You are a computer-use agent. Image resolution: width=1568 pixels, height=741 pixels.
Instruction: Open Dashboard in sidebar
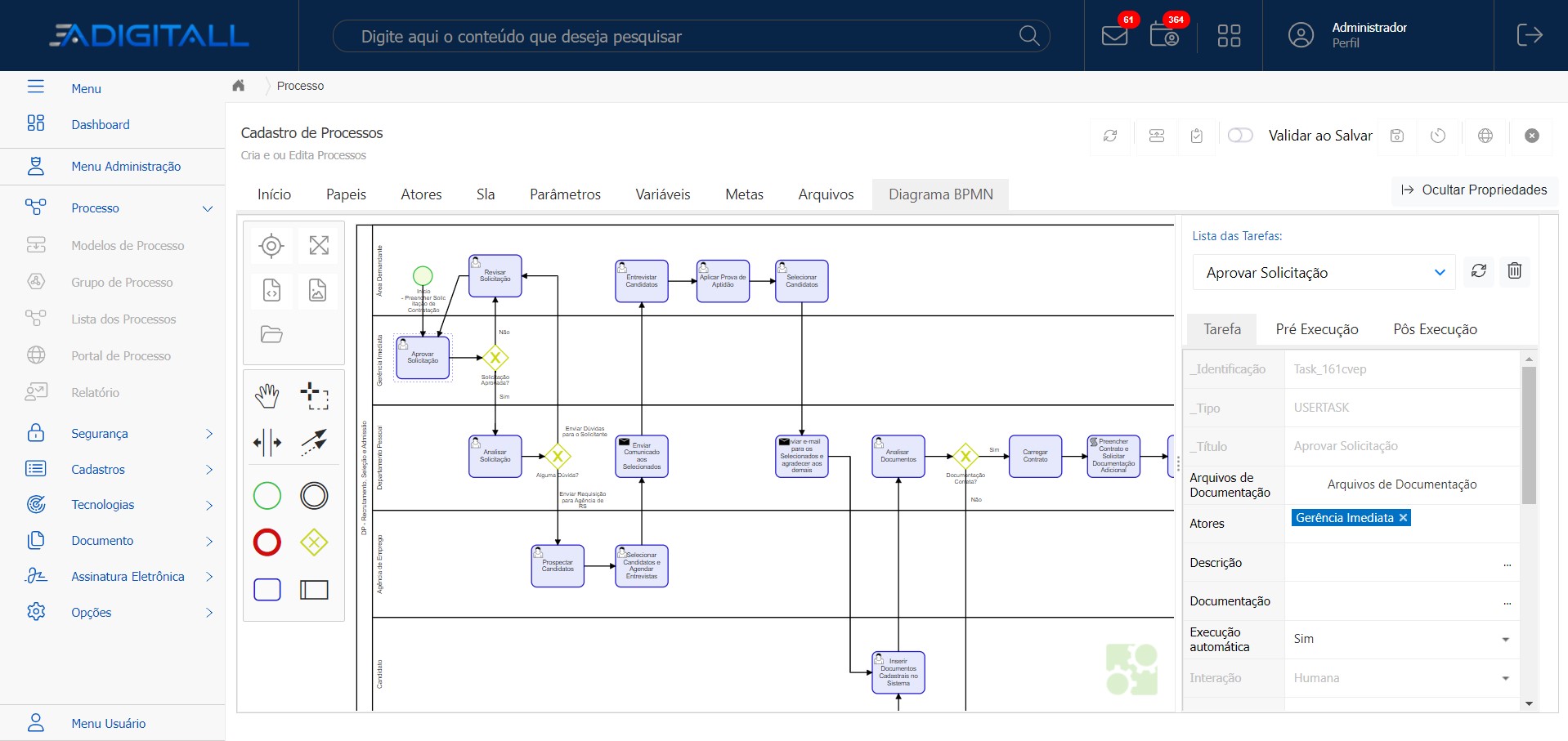(x=100, y=124)
